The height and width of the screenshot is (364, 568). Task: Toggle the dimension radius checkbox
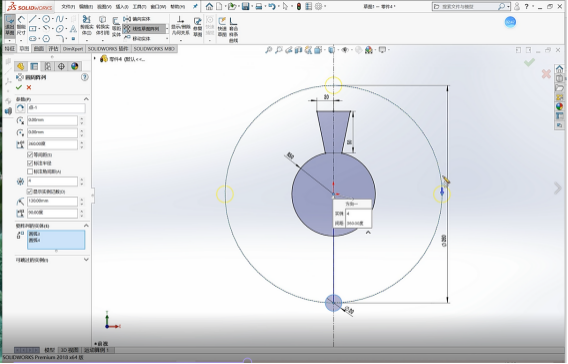(30, 163)
